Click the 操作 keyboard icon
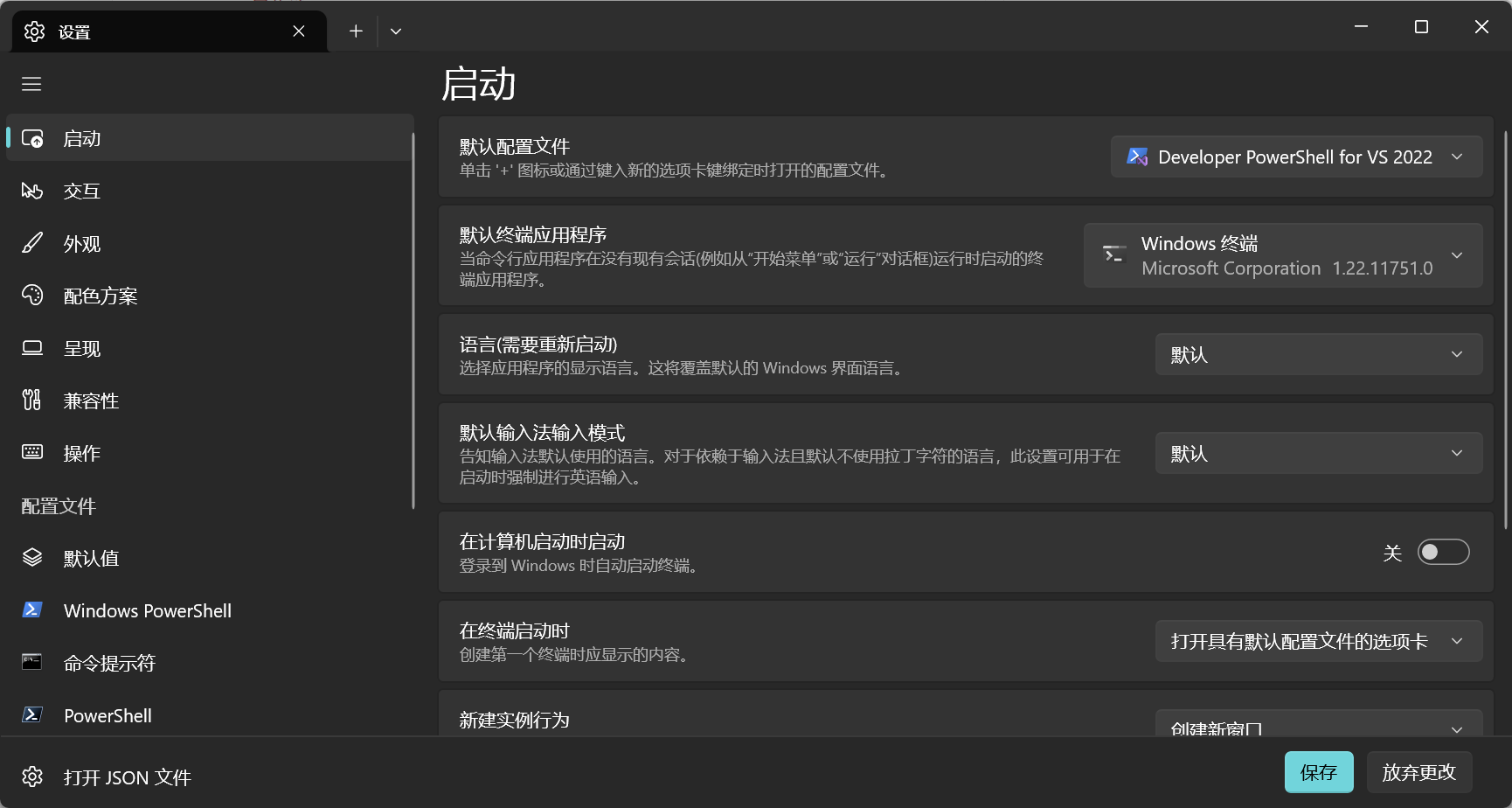This screenshot has height=808, width=1512. coord(32,452)
